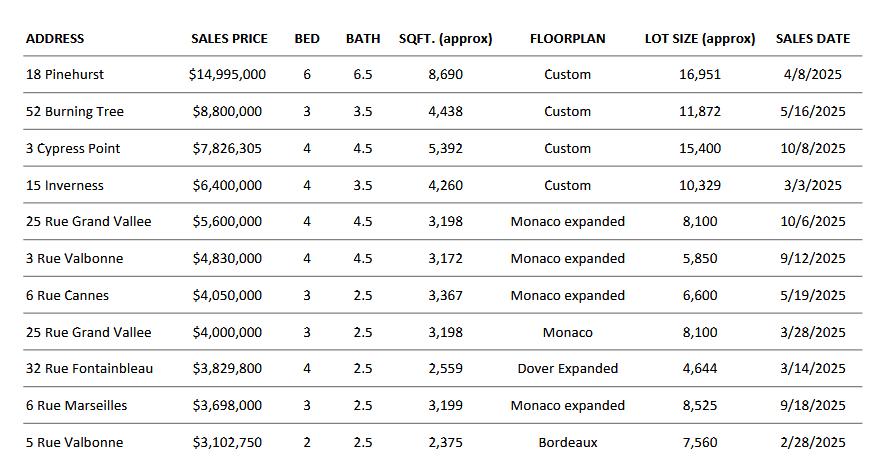
Task: Click the ADDRESS column header
Action: tap(55, 39)
